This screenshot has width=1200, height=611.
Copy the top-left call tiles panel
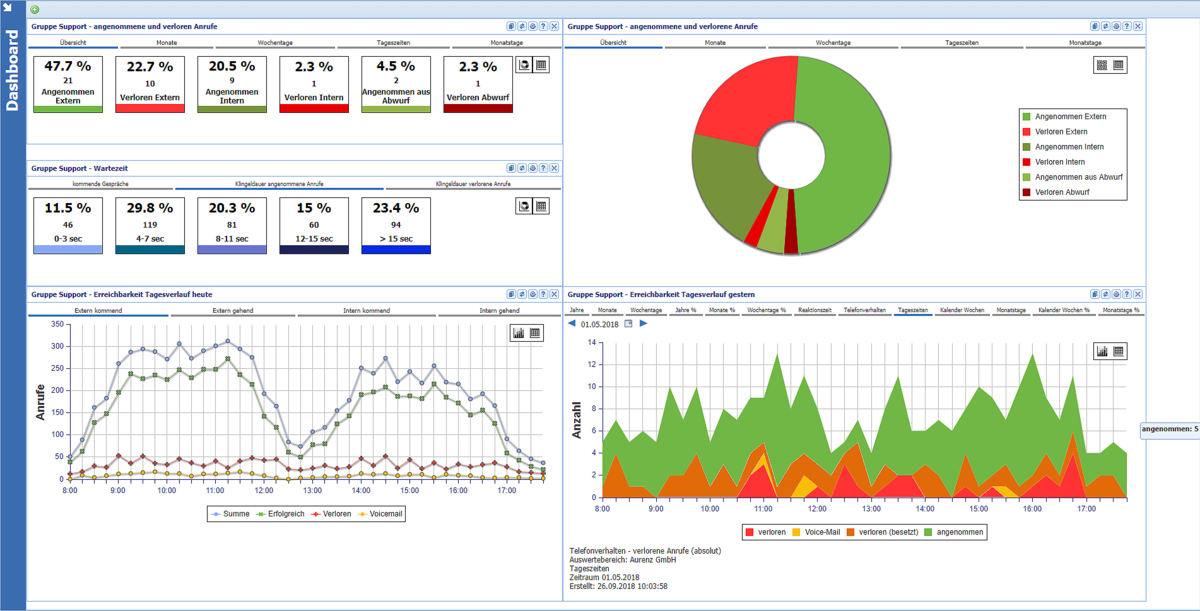point(511,27)
